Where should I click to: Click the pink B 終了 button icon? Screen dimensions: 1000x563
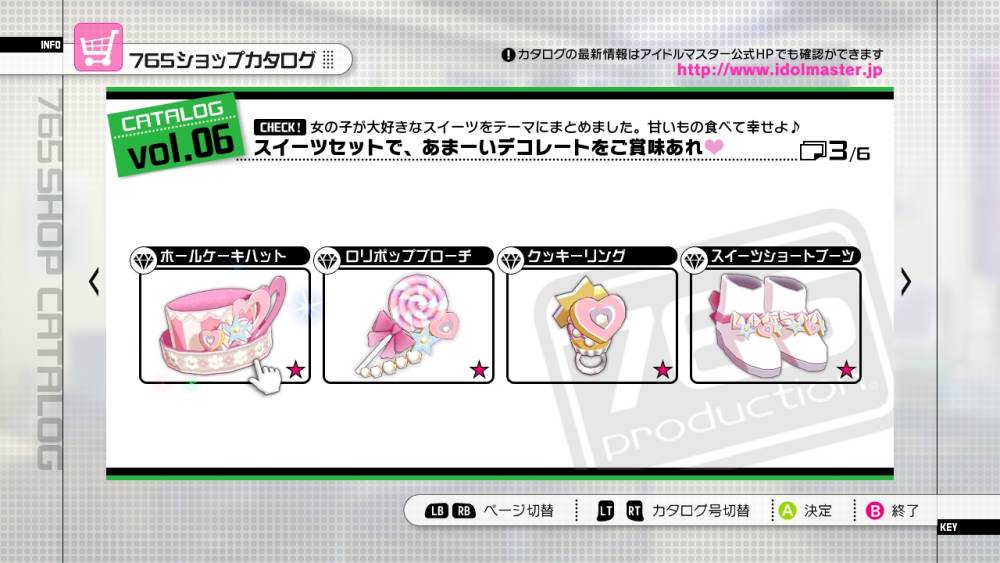coord(875,511)
